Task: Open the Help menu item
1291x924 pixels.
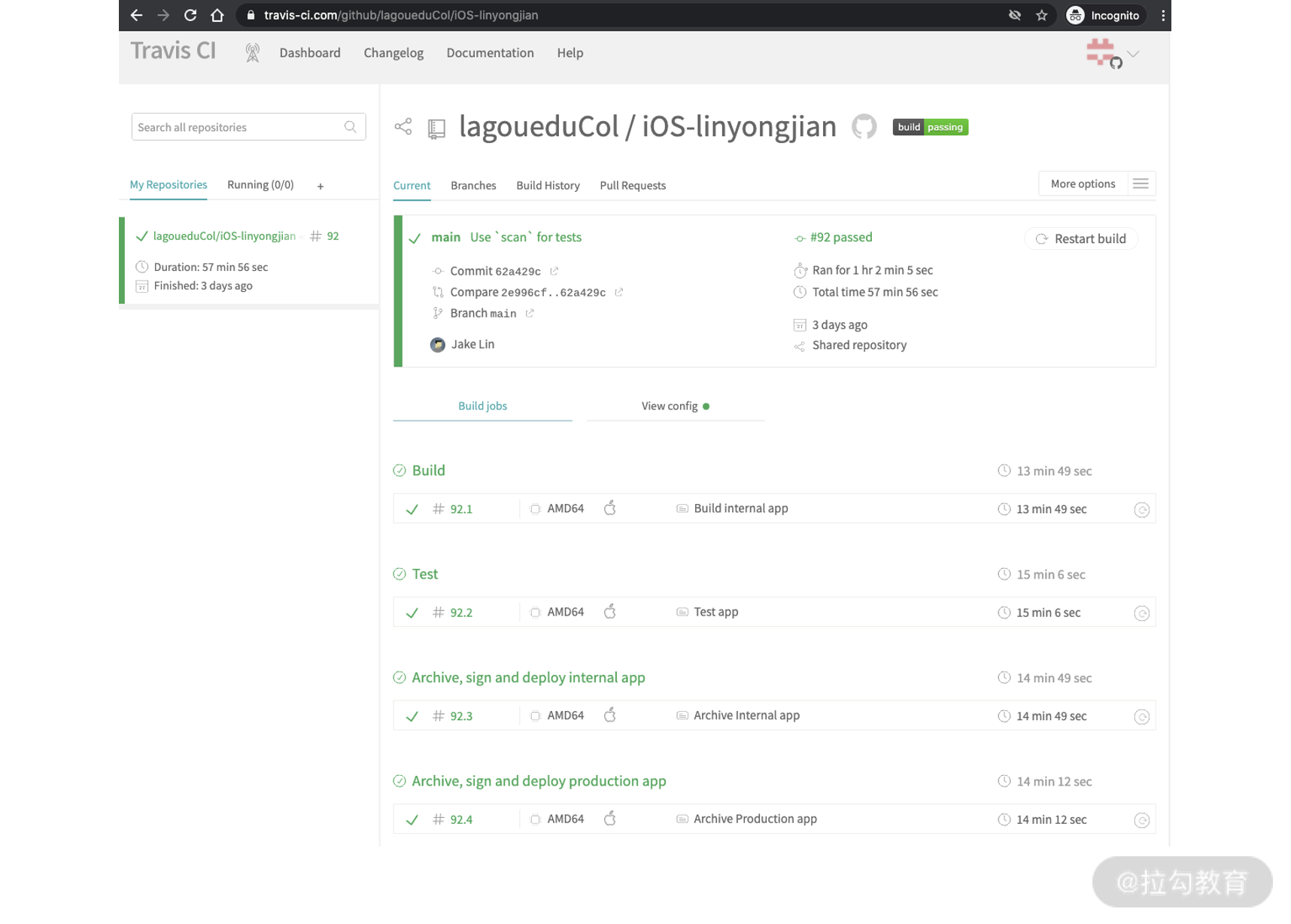Action: 570,53
